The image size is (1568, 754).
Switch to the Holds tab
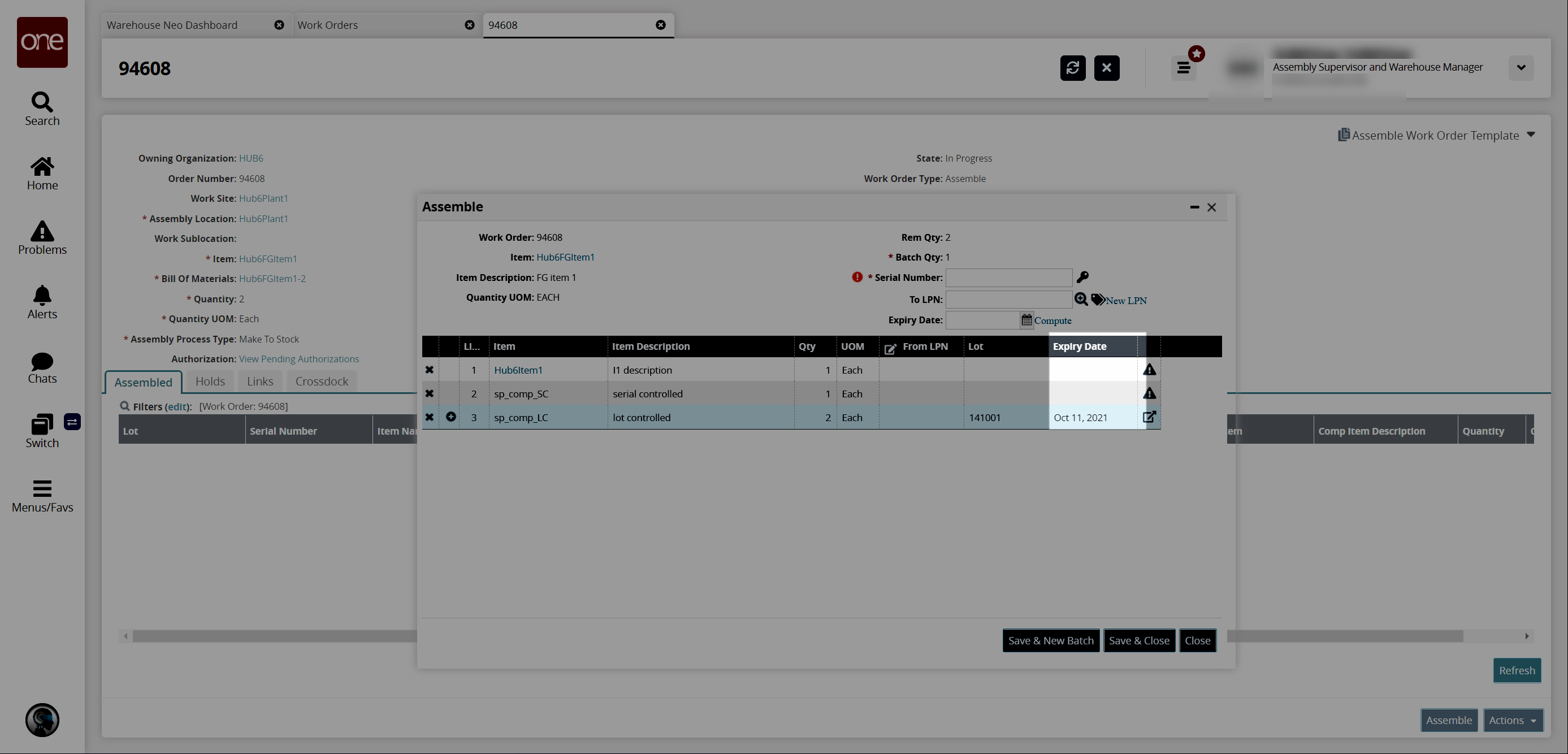210,382
